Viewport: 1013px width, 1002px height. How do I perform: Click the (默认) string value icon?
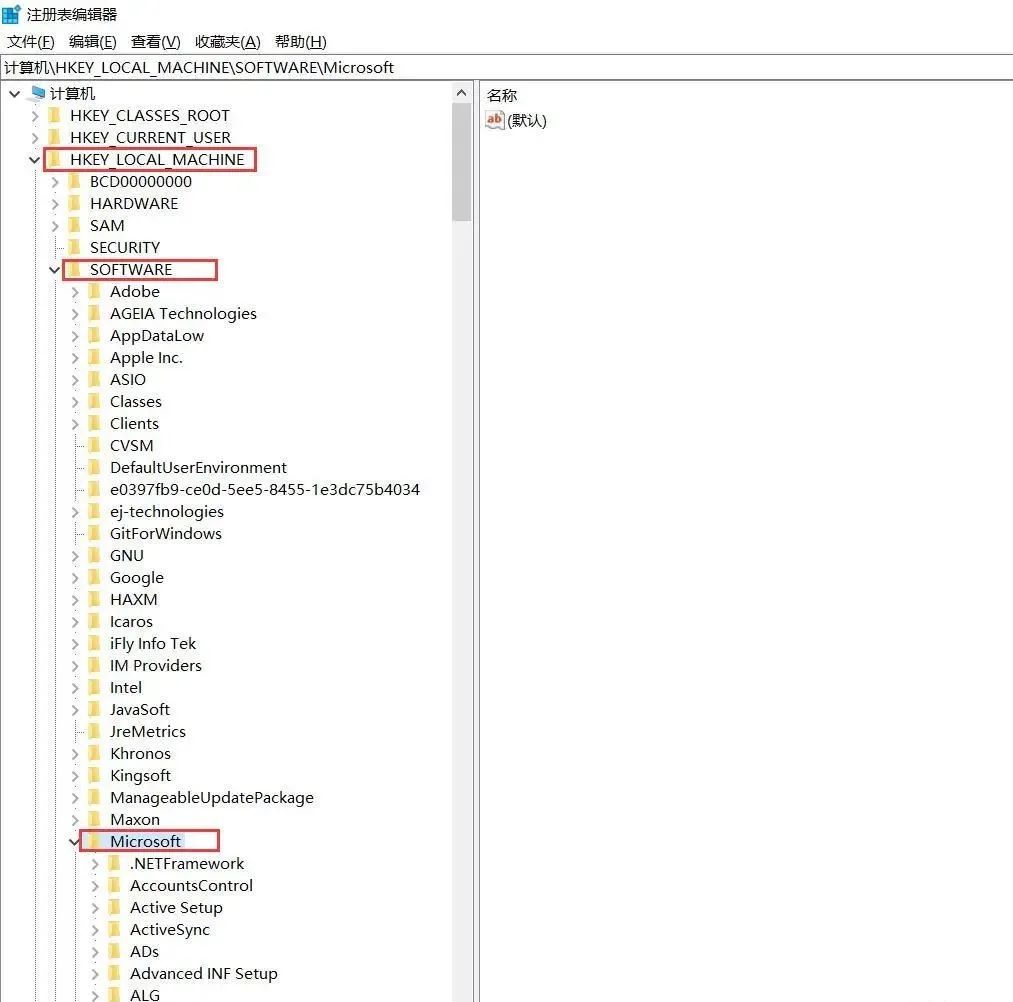coord(495,120)
